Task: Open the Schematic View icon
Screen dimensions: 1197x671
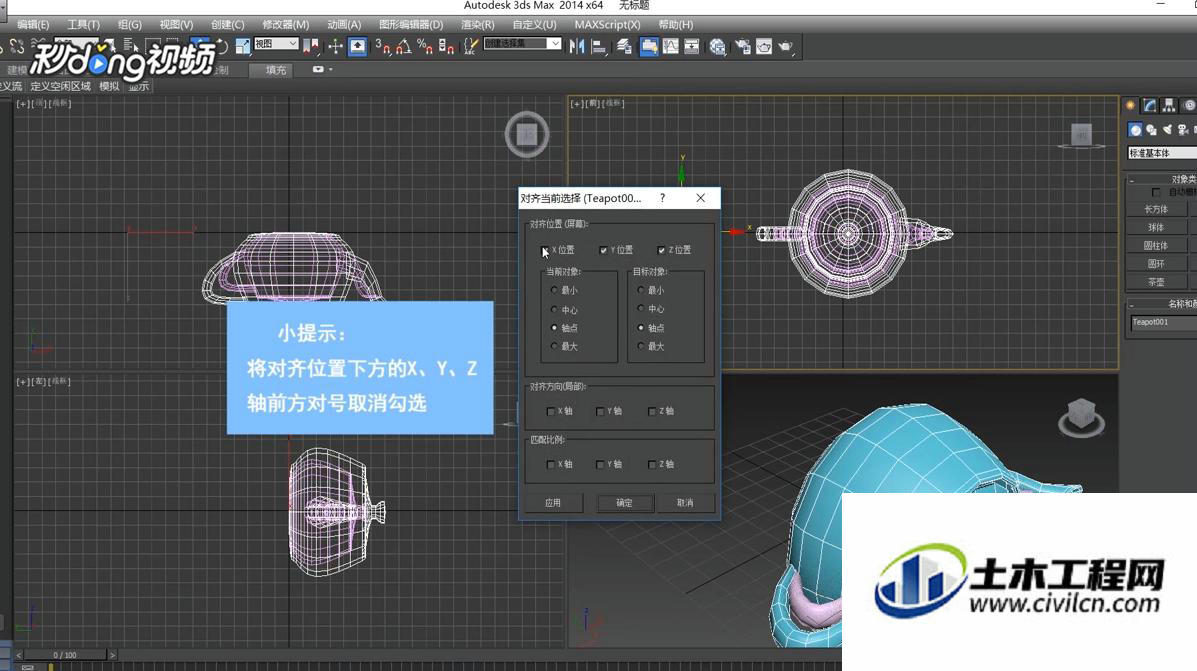Action: 692,47
